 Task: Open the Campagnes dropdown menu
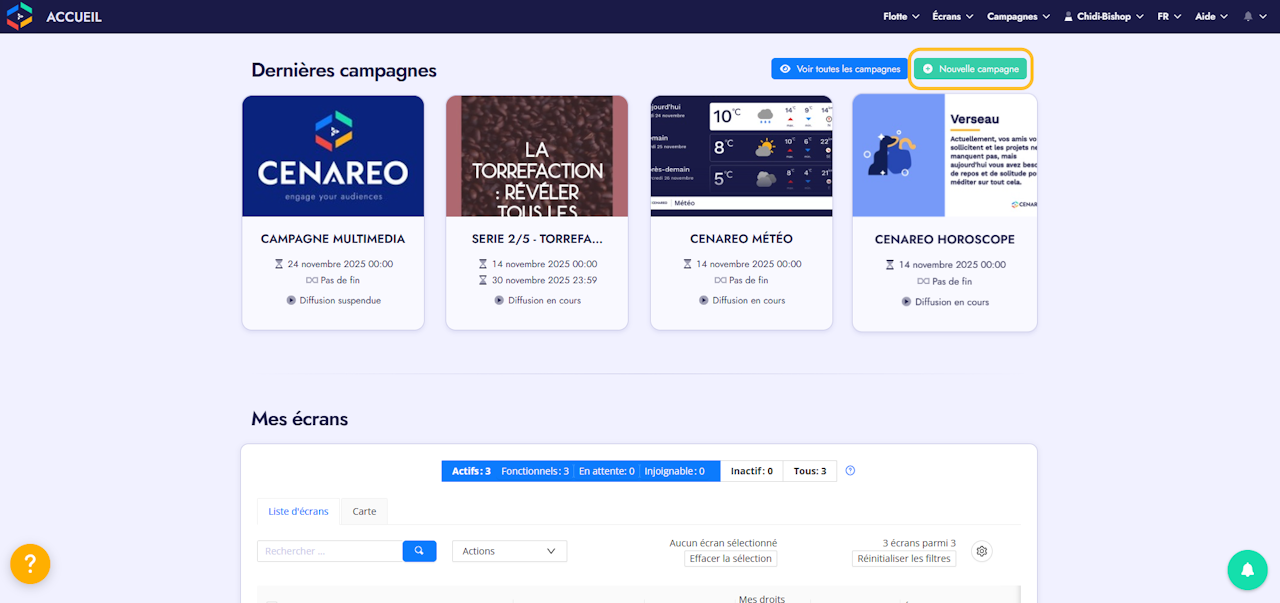(1018, 17)
